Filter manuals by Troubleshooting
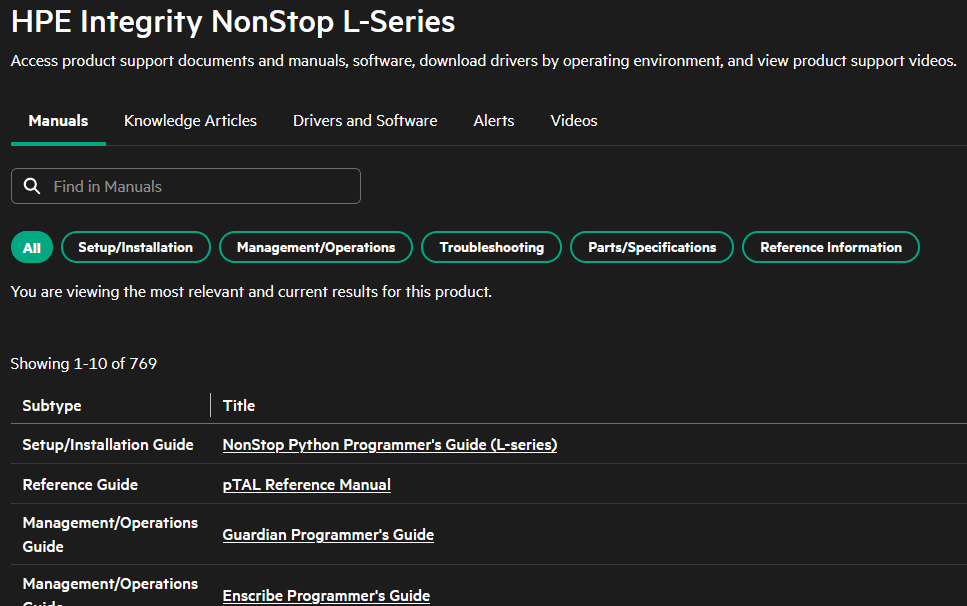The image size is (967, 606). [x=492, y=247]
